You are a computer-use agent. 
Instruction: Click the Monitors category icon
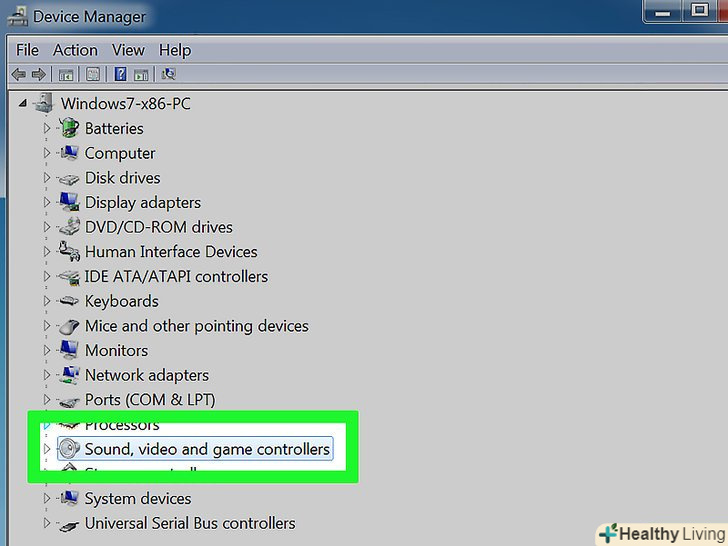[69, 350]
